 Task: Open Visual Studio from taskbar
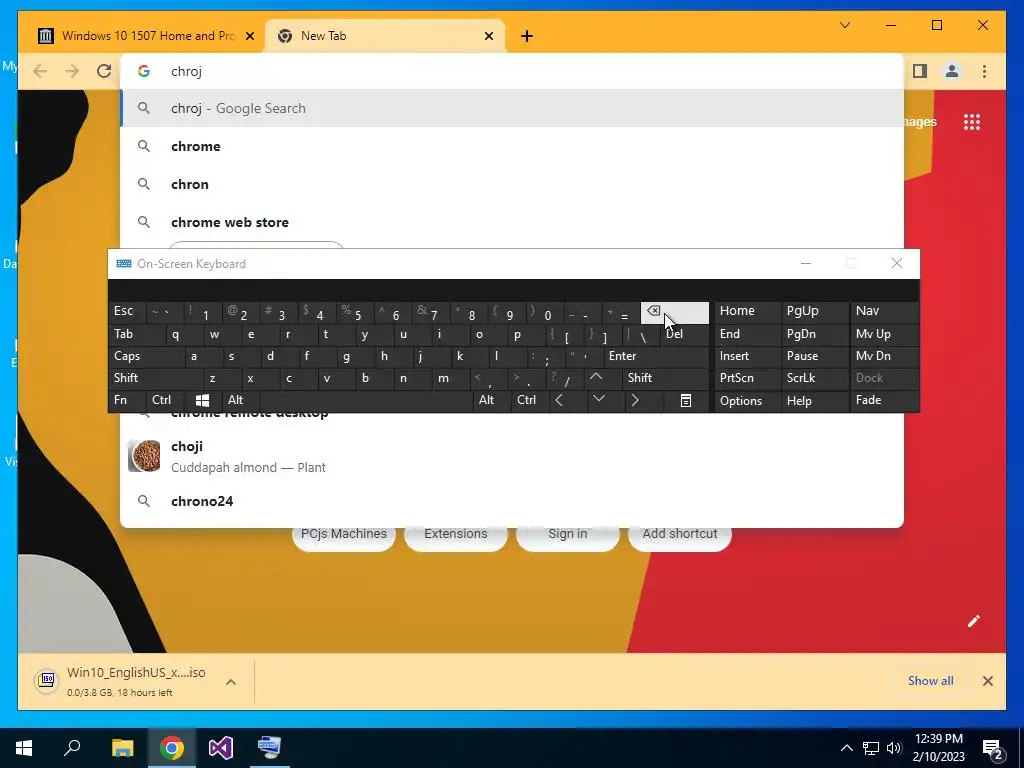coord(221,748)
